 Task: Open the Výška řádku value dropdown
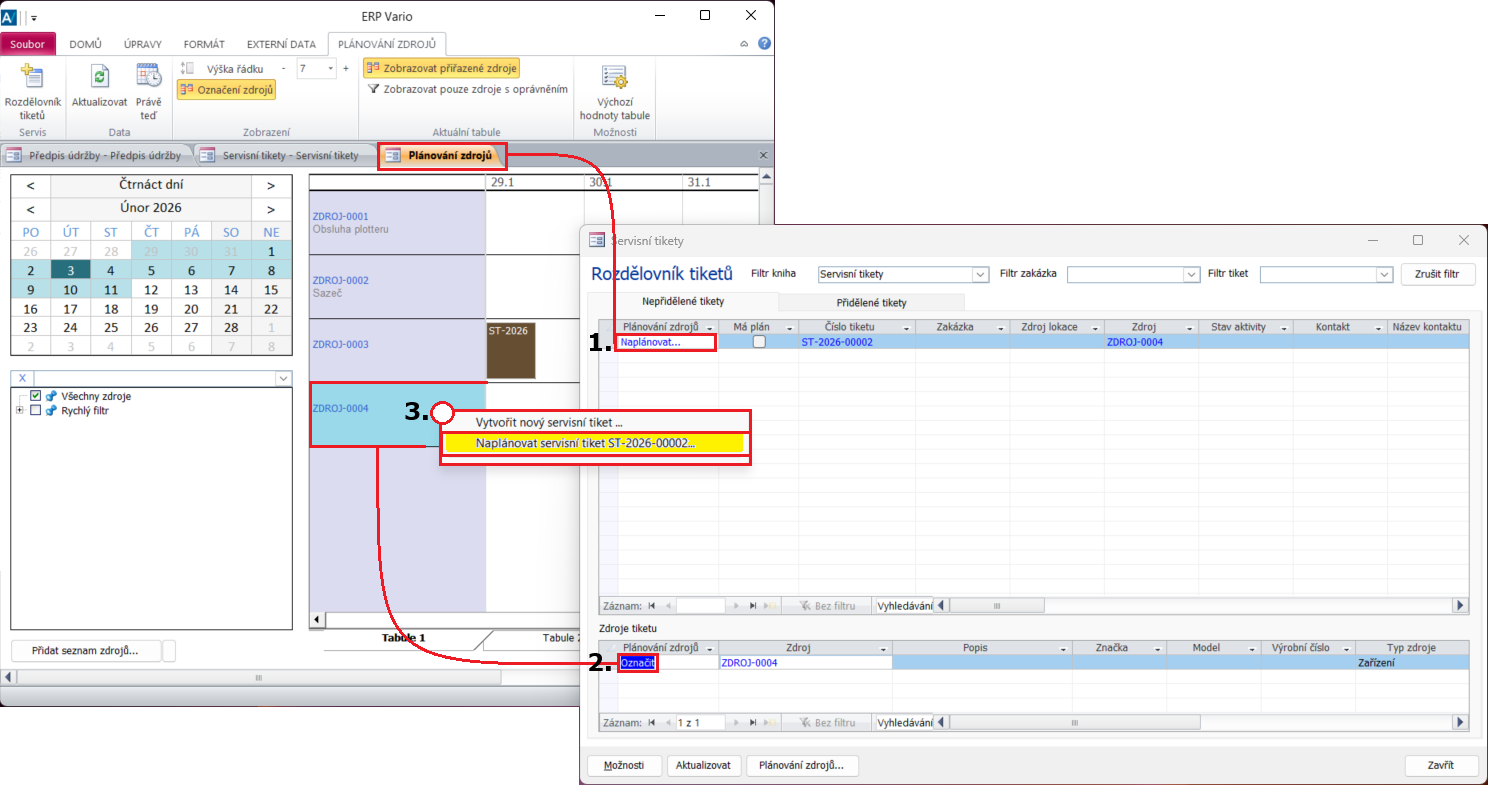pos(330,68)
